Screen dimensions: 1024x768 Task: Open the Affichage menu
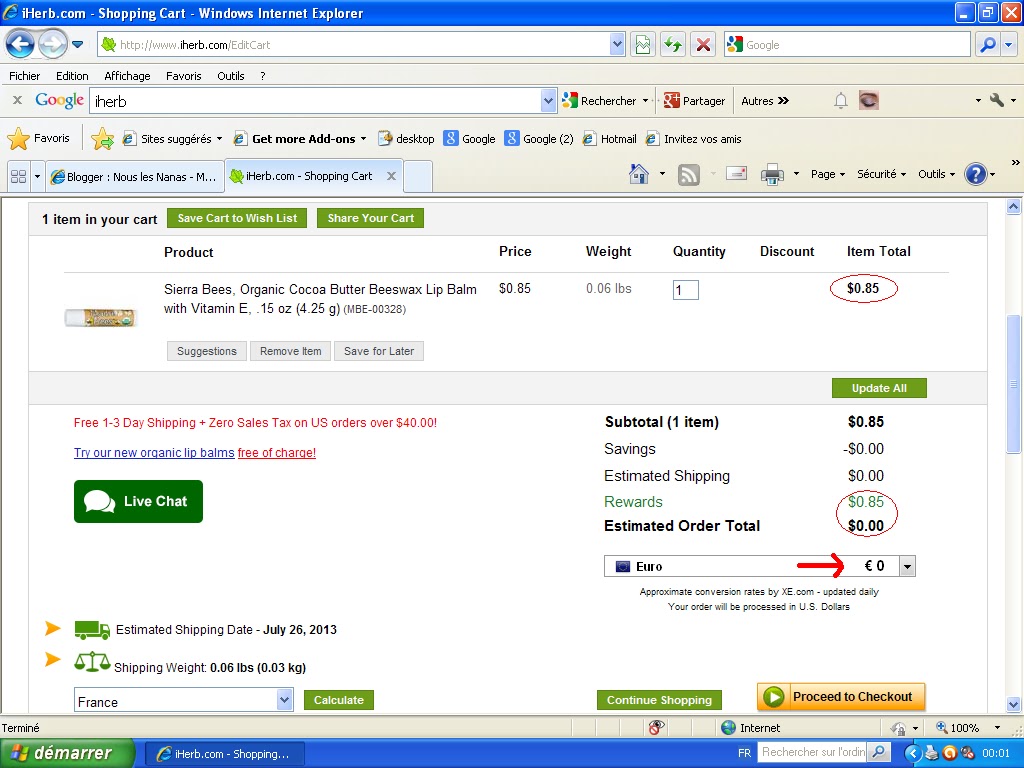click(x=127, y=76)
